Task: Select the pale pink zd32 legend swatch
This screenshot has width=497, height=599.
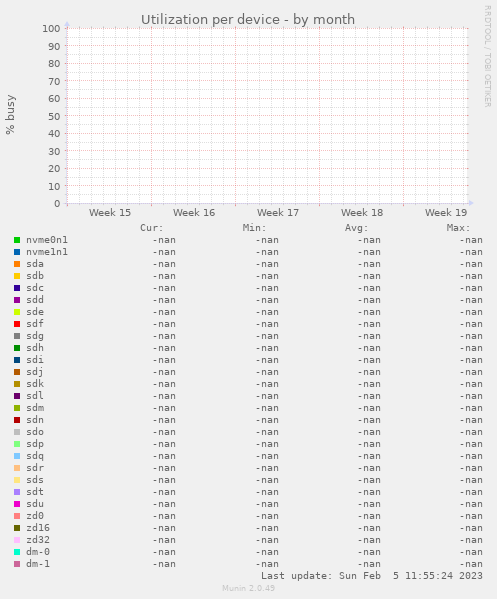Action: click(x=17, y=540)
